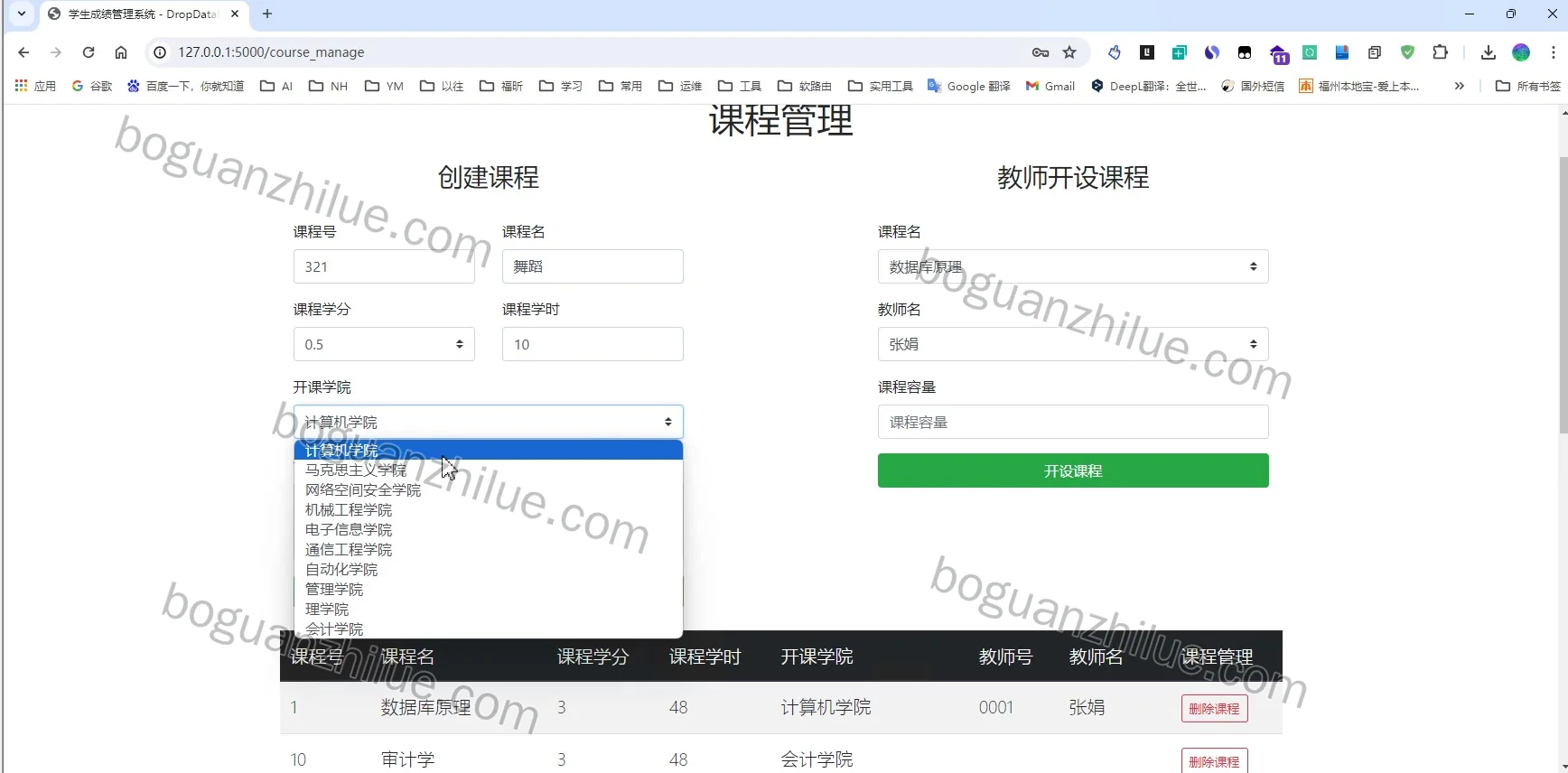Choose 机械工程学院 in dropdown list

point(489,509)
